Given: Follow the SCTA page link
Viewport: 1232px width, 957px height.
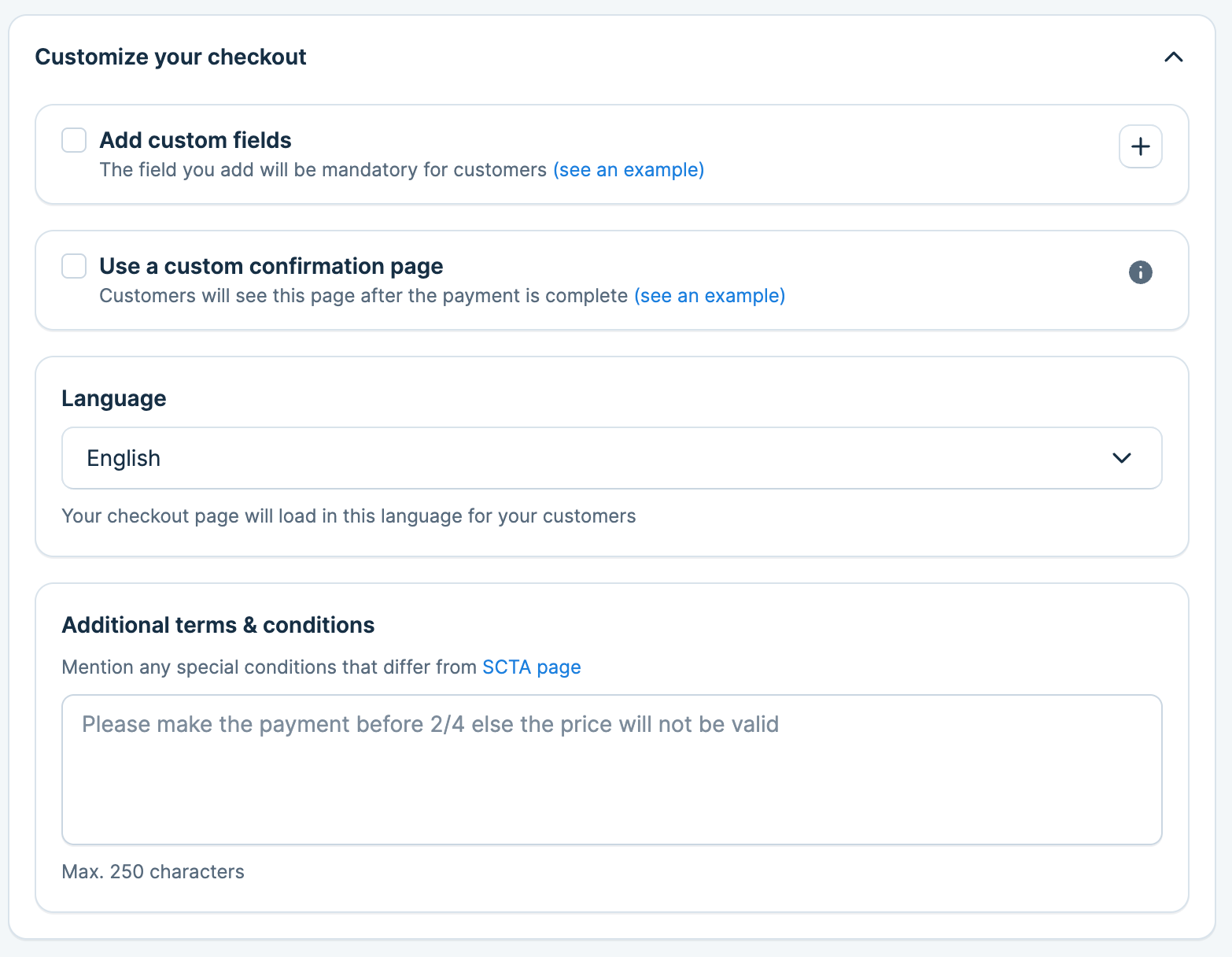Looking at the screenshot, I should point(531,667).
